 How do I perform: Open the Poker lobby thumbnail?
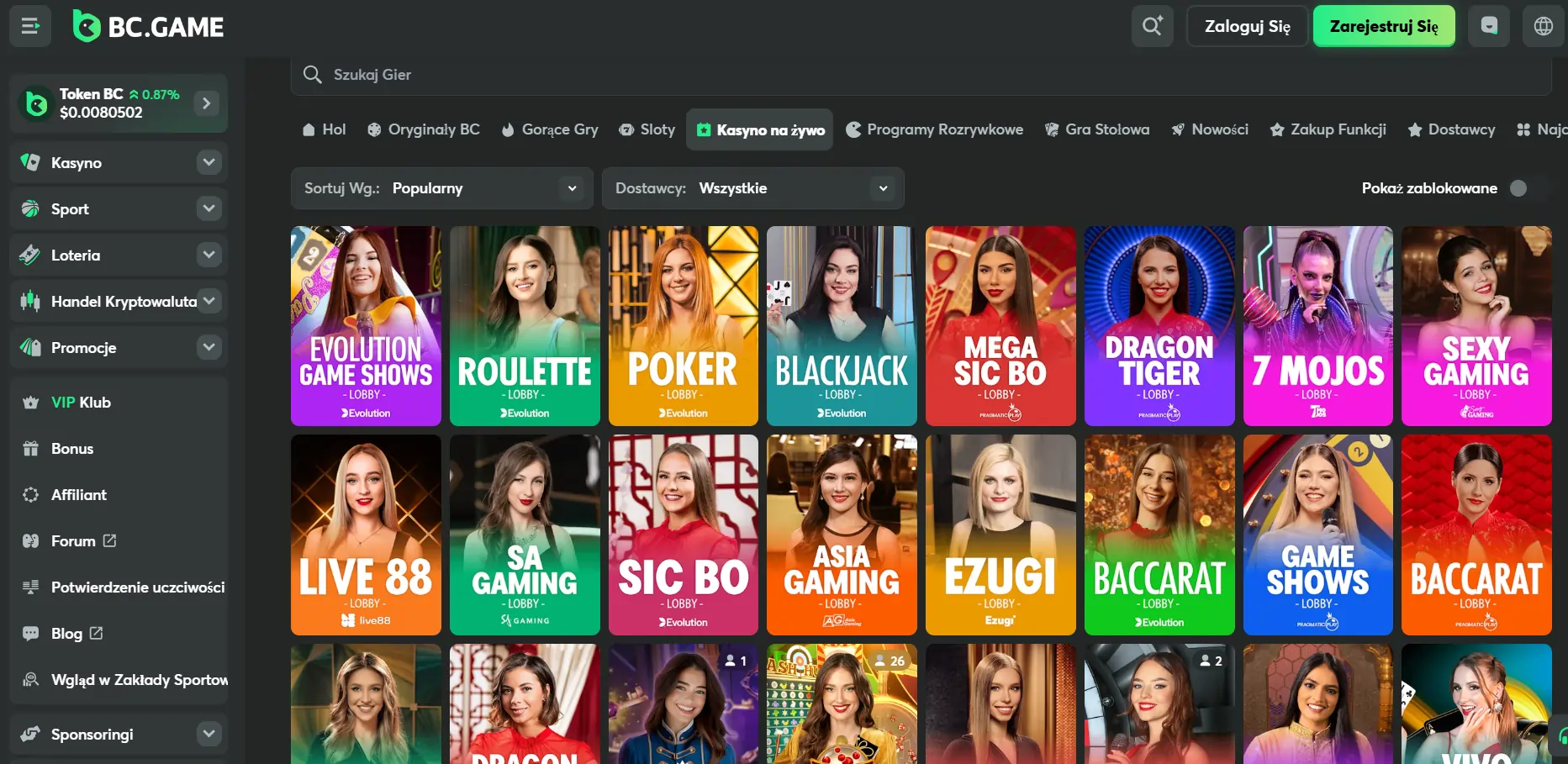(x=684, y=326)
